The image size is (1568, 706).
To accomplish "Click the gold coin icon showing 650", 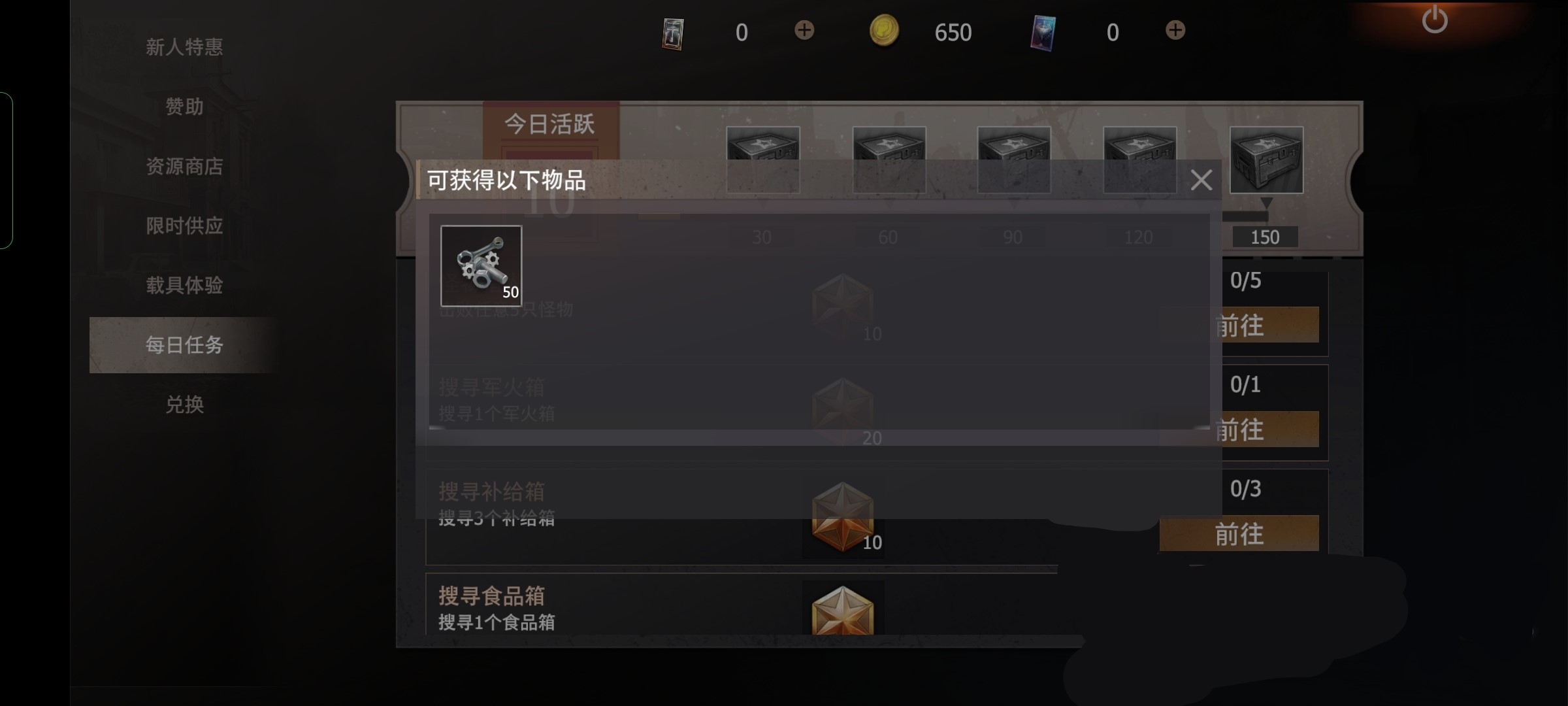I will pos(884,31).
